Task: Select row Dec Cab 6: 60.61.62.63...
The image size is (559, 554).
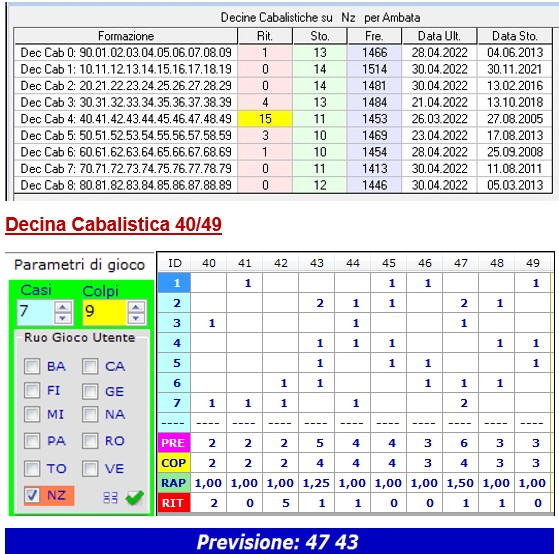Action: [283, 152]
